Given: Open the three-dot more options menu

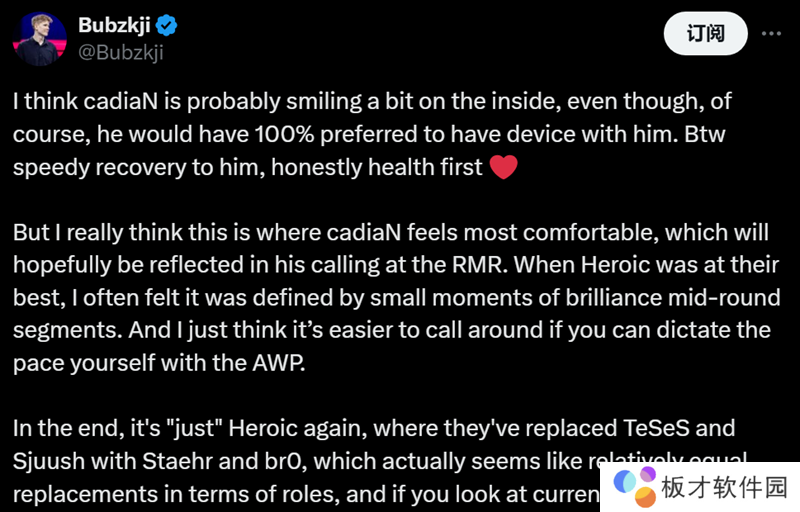Looking at the screenshot, I should click(x=771, y=33).
